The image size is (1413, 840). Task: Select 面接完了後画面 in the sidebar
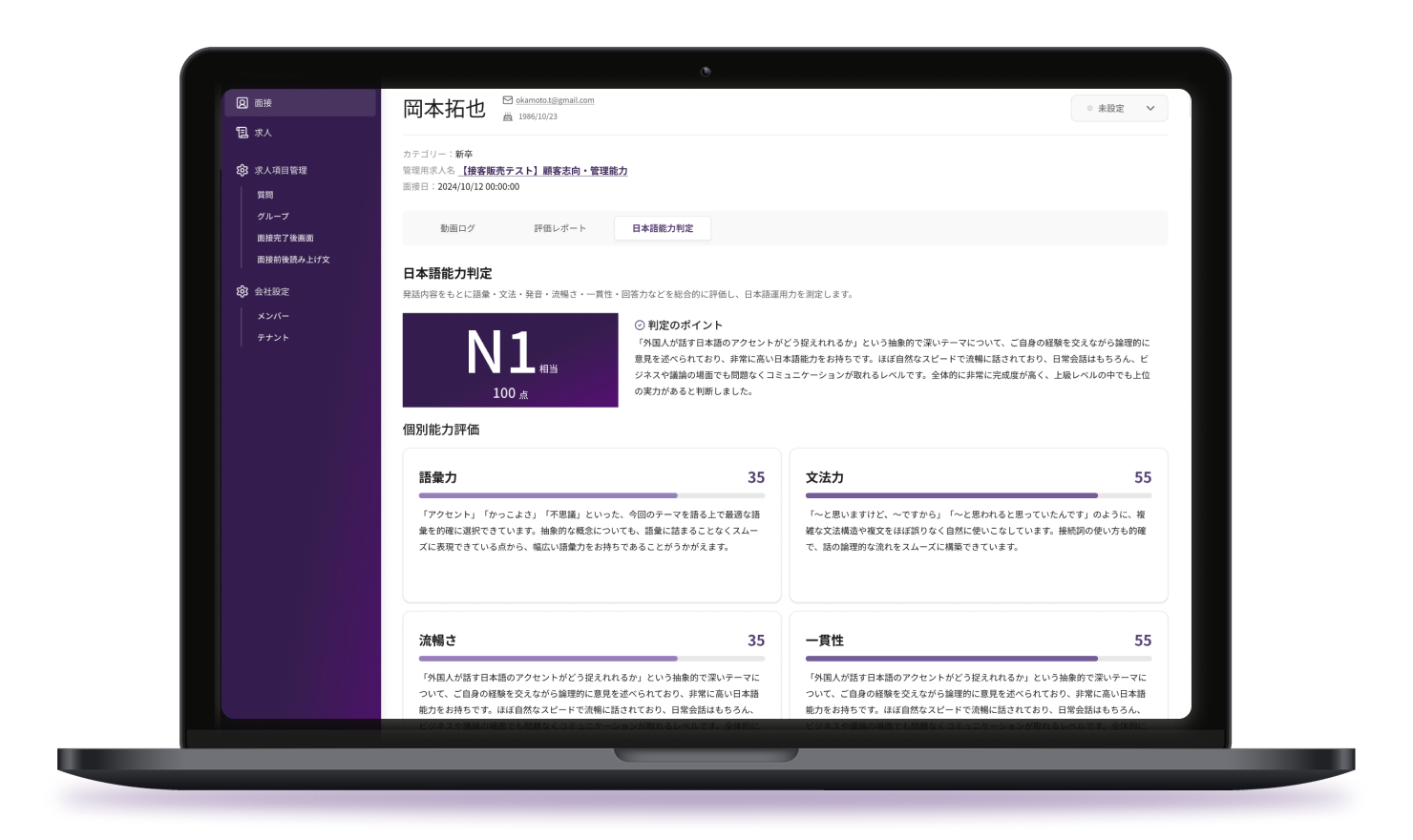pos(285,239)
